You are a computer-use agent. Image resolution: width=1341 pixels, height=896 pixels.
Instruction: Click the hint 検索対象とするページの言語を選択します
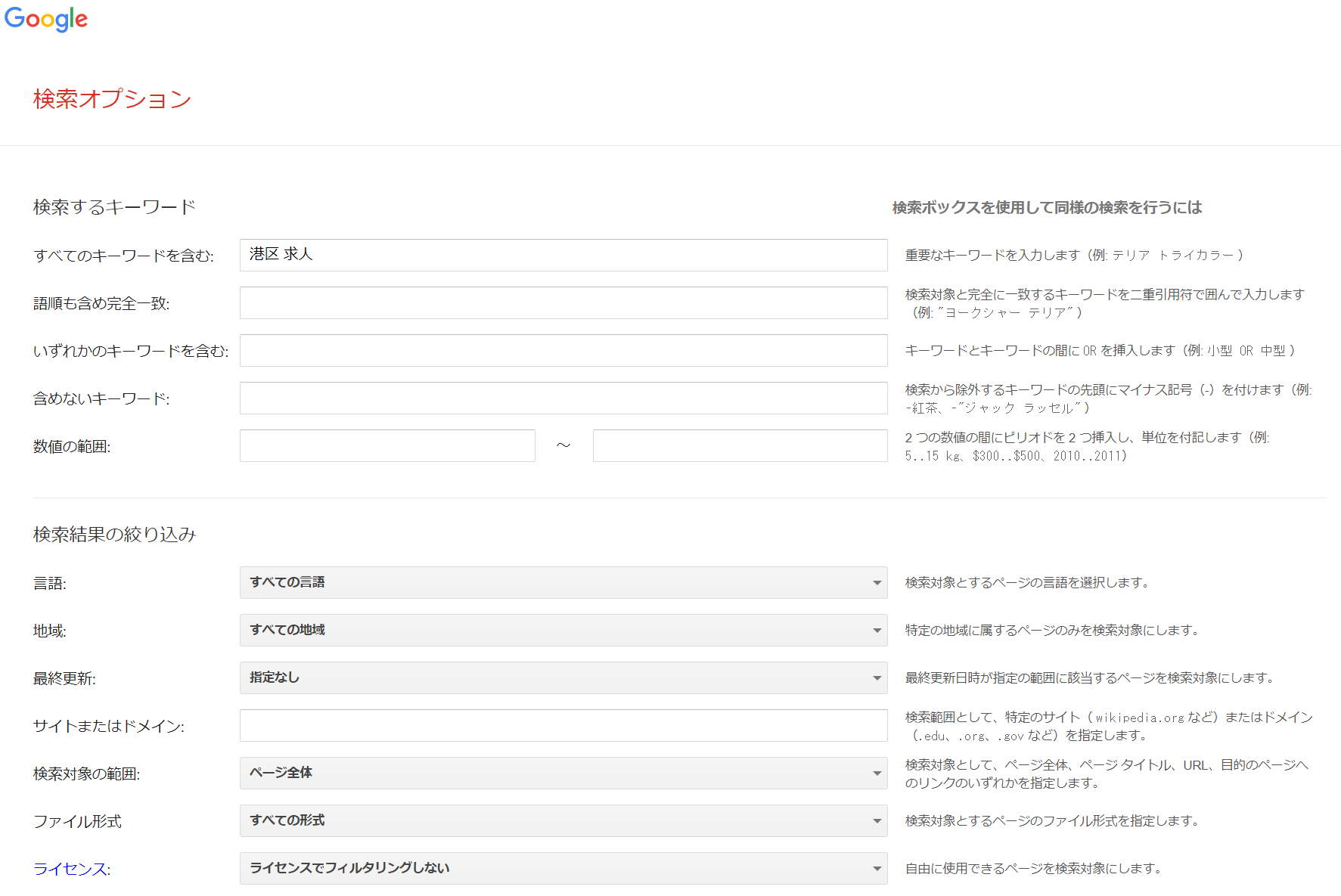click(1027, 582)
